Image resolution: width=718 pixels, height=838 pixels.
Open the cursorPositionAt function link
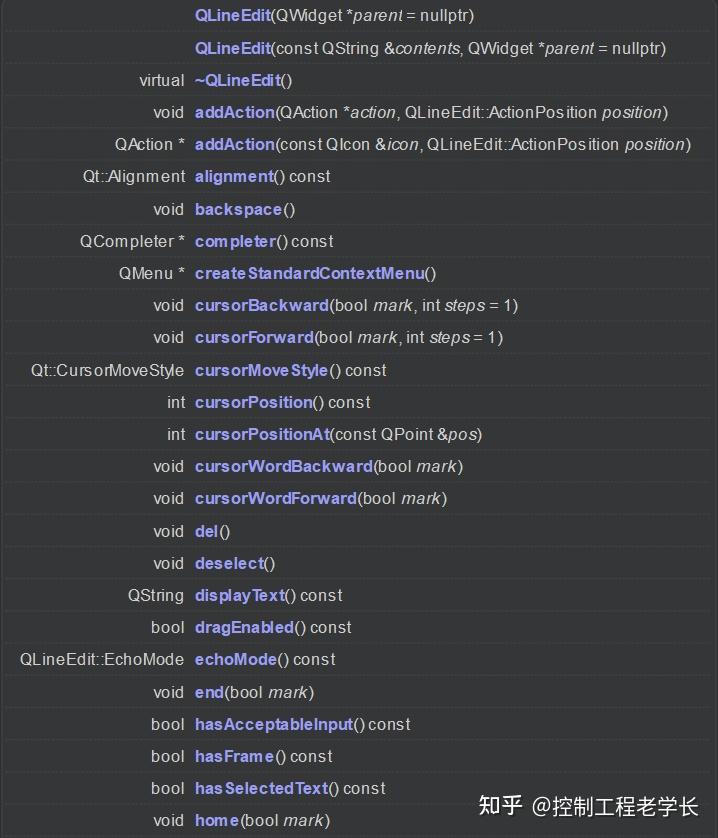click(262, 434)
